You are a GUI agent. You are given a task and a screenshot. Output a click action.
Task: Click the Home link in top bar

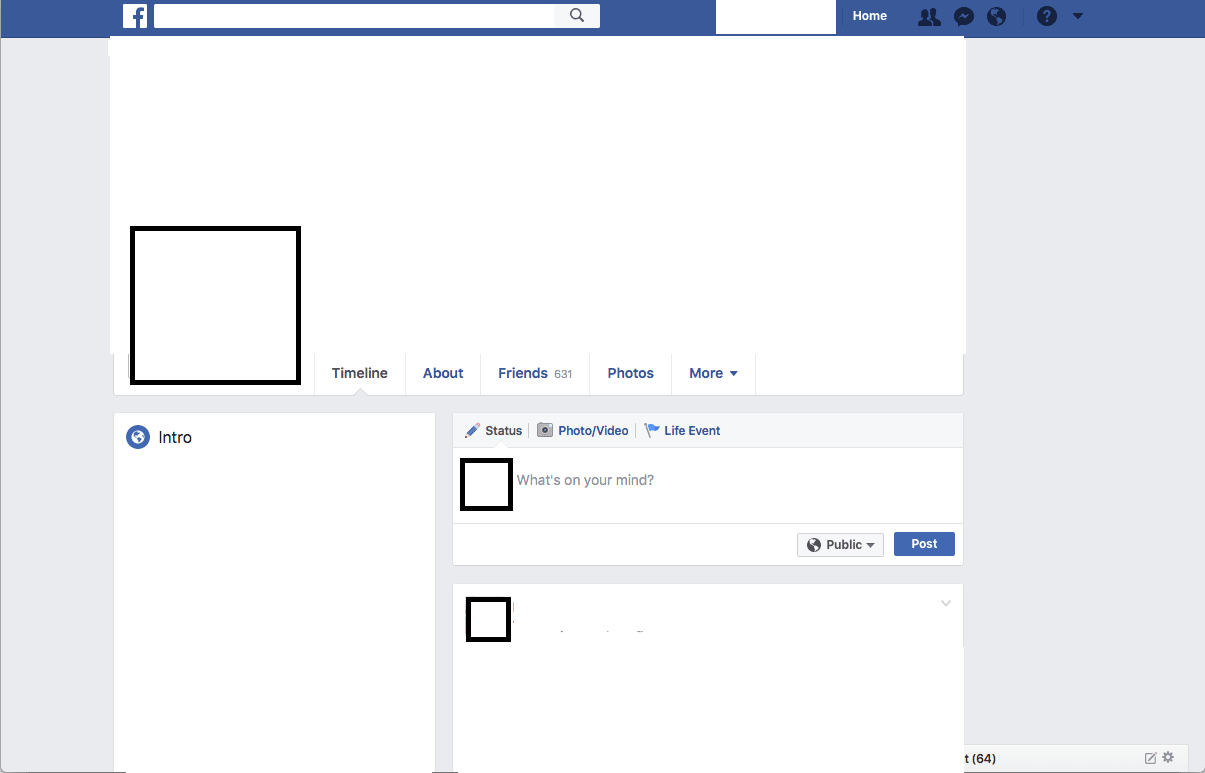pos(869,16)
